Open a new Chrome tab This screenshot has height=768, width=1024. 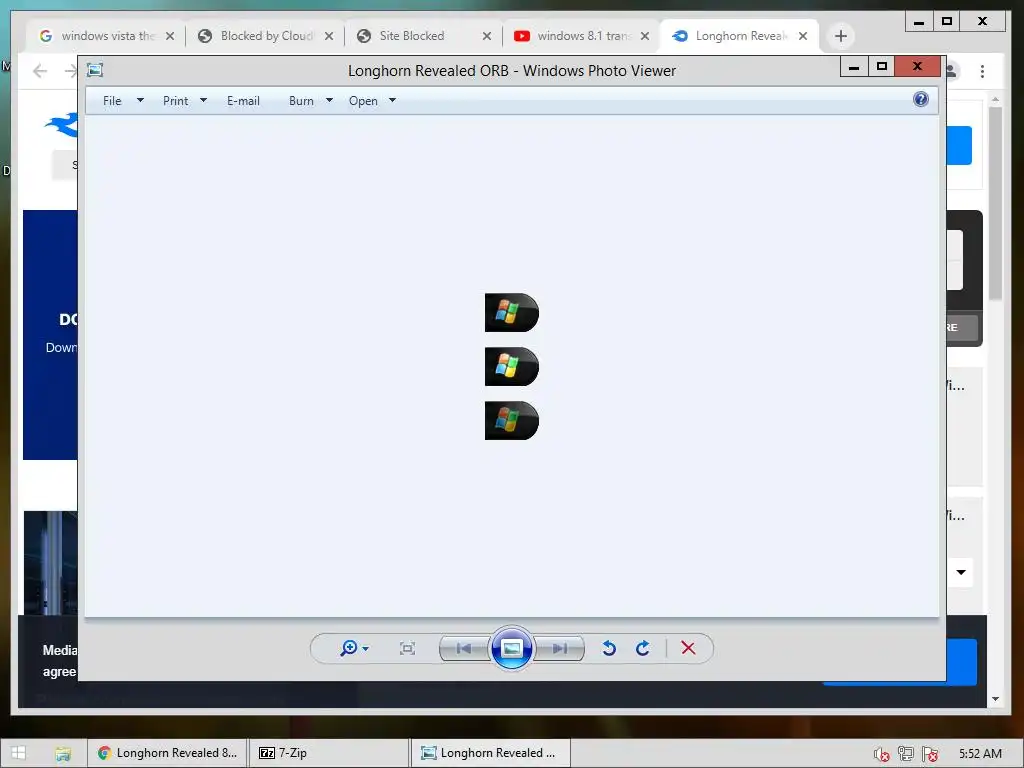coord(841,36)
